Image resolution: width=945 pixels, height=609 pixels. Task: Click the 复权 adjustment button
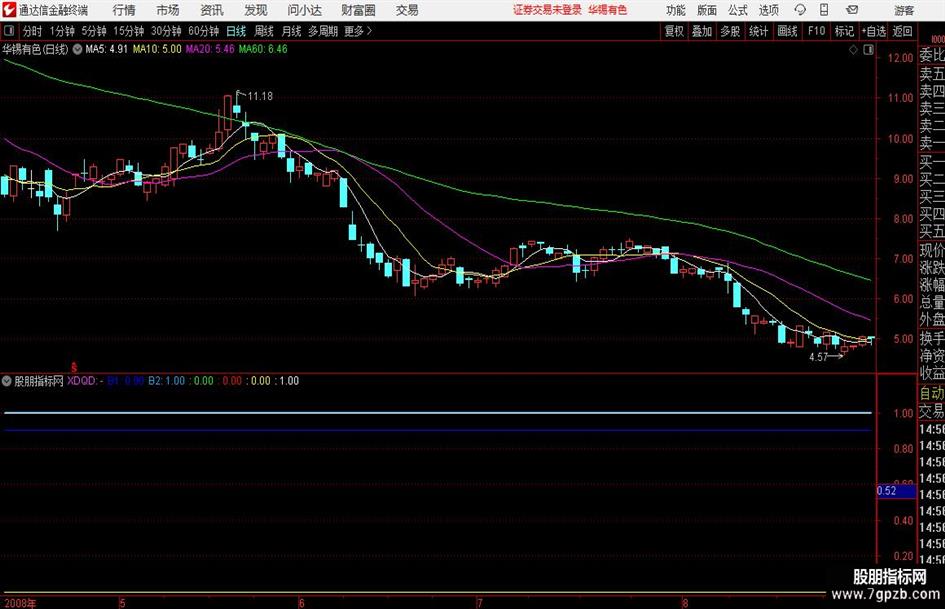(x=674, y=31)
